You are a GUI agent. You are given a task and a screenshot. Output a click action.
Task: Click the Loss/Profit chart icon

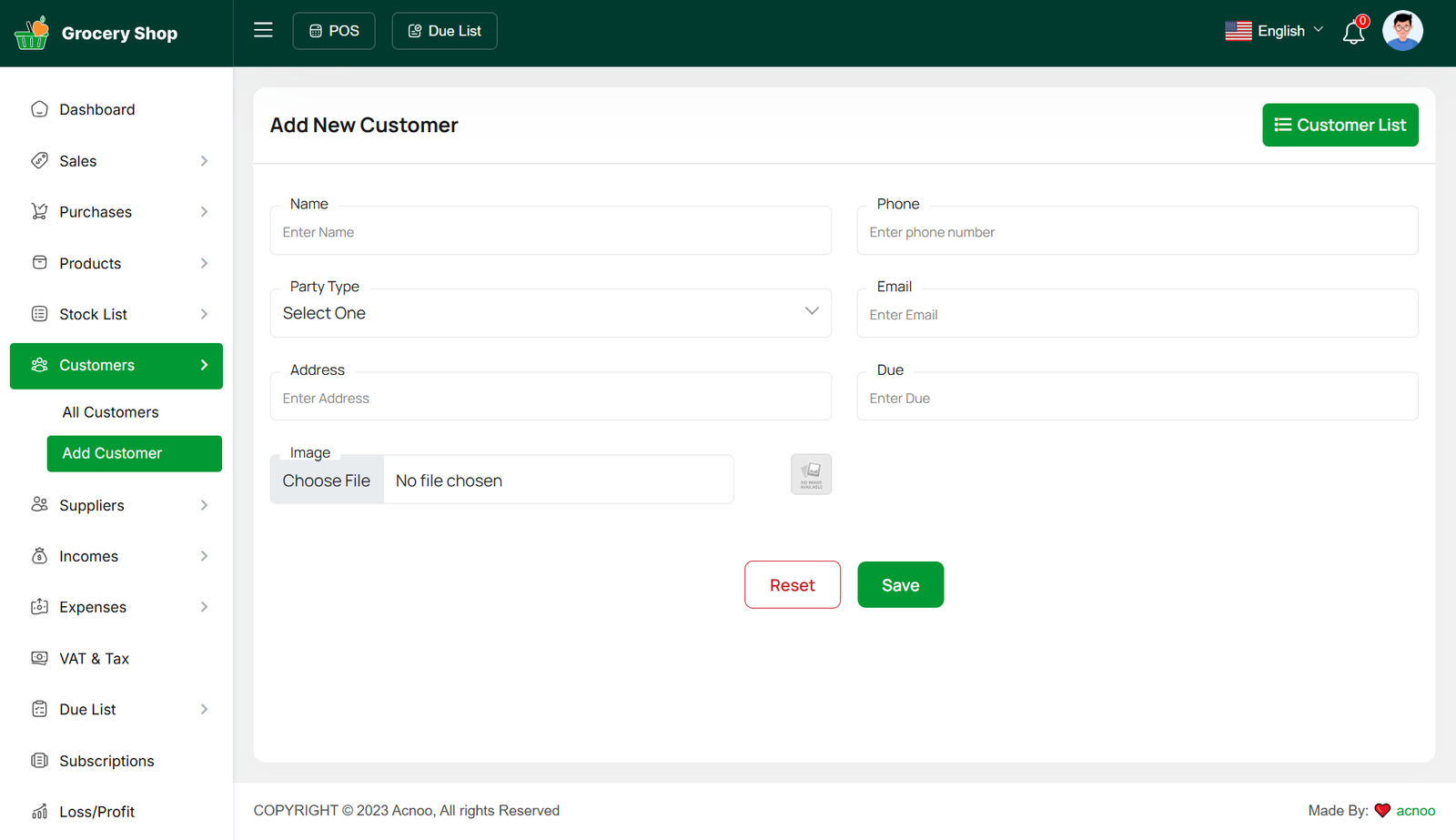coord(39,812)
